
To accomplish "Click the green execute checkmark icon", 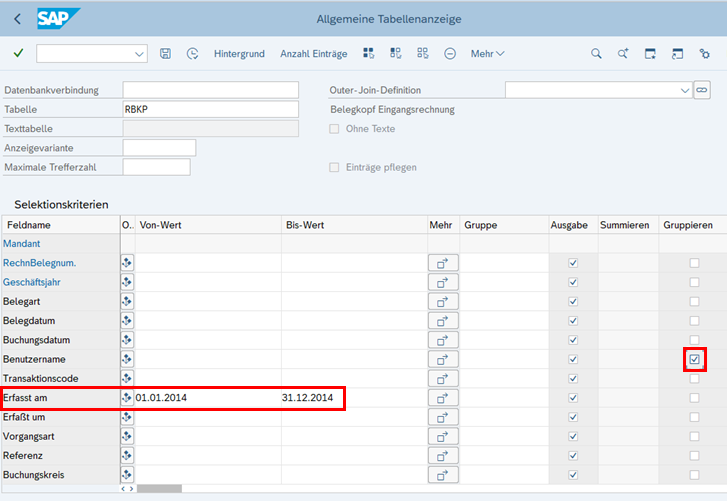I will (18, 53).
